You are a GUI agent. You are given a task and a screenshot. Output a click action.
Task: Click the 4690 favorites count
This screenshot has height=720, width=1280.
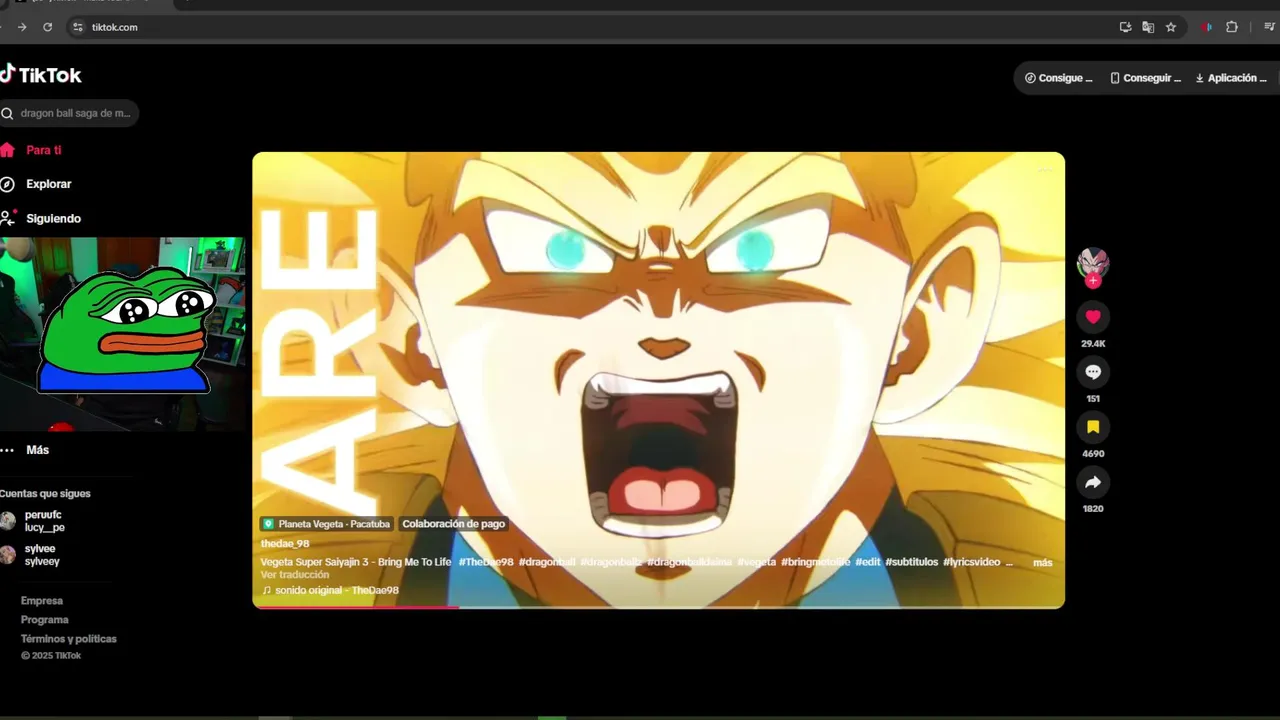click(1093, 454)
